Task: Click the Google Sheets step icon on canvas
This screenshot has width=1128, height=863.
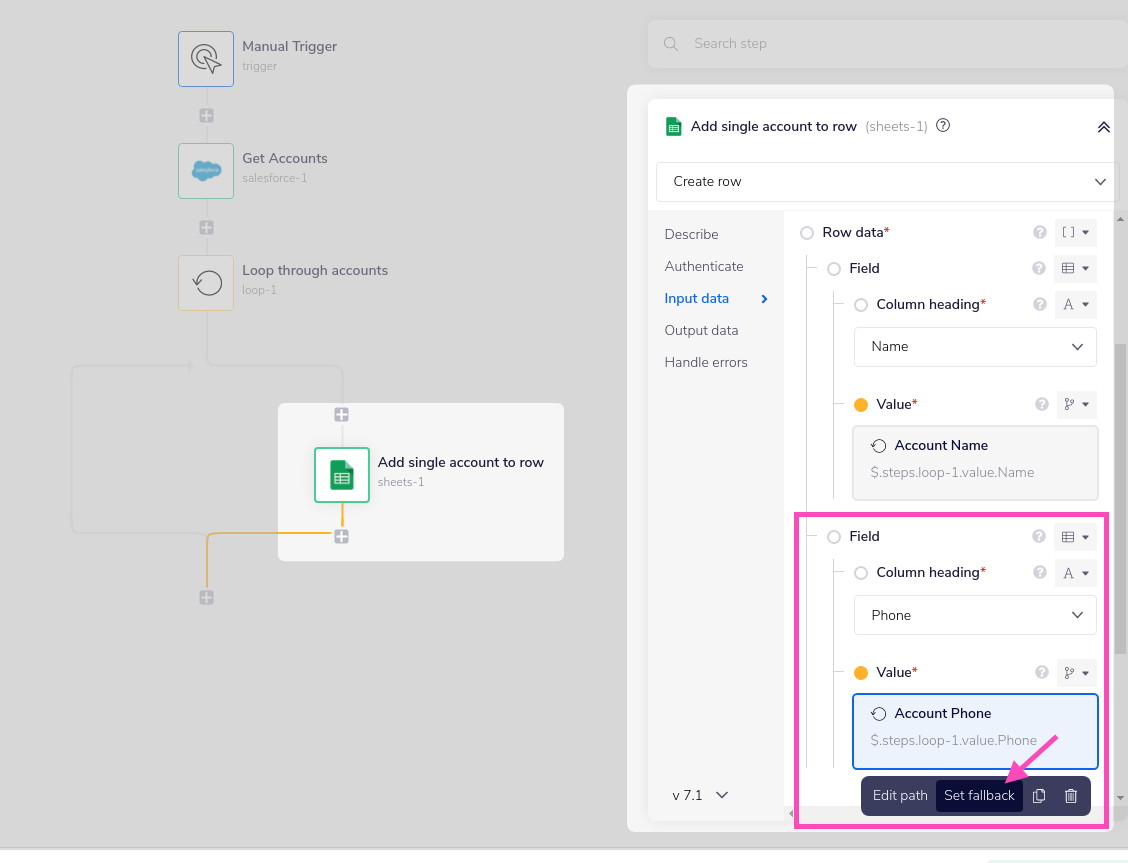Action: [x=342, y=474]
